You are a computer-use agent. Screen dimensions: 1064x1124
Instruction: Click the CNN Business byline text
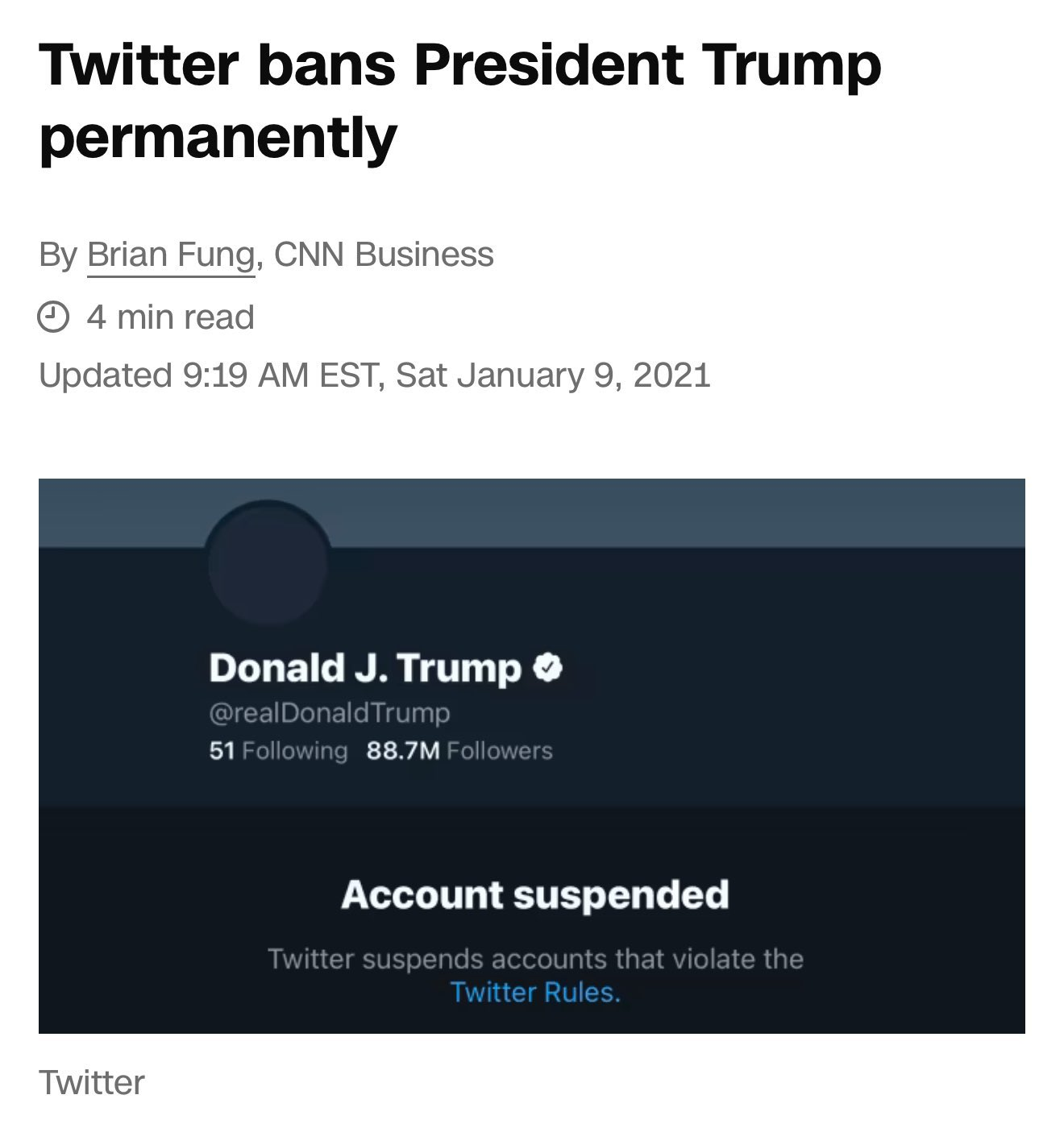click(x=384, y=255)
